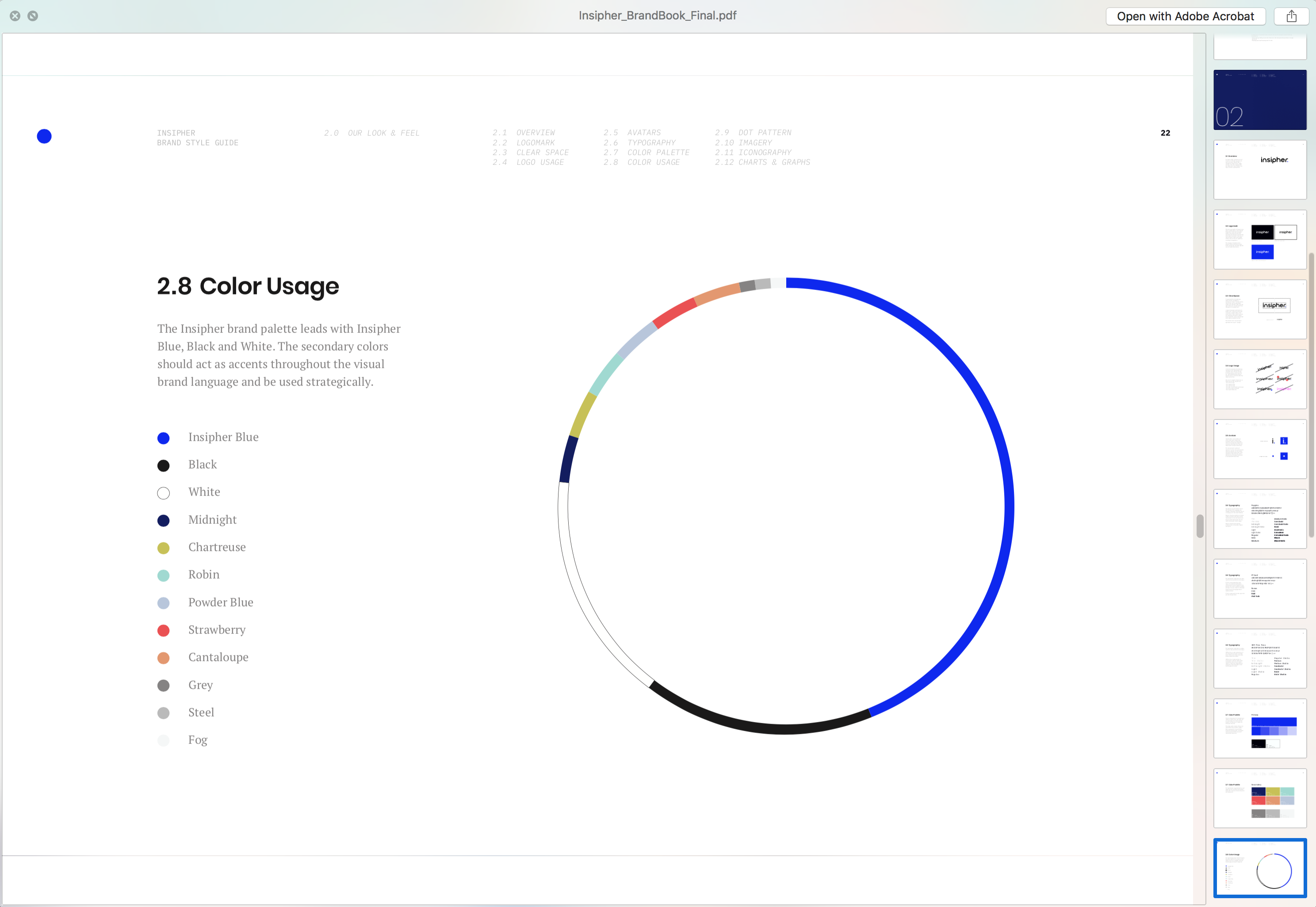Click the Imagery section navigation icon
Viewport: 1316px width, 907px height.
point(757,143)
